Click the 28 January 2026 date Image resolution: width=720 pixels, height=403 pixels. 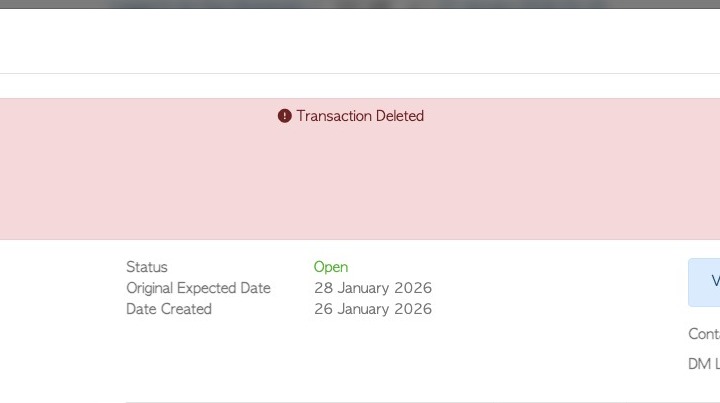click(373, 288)
